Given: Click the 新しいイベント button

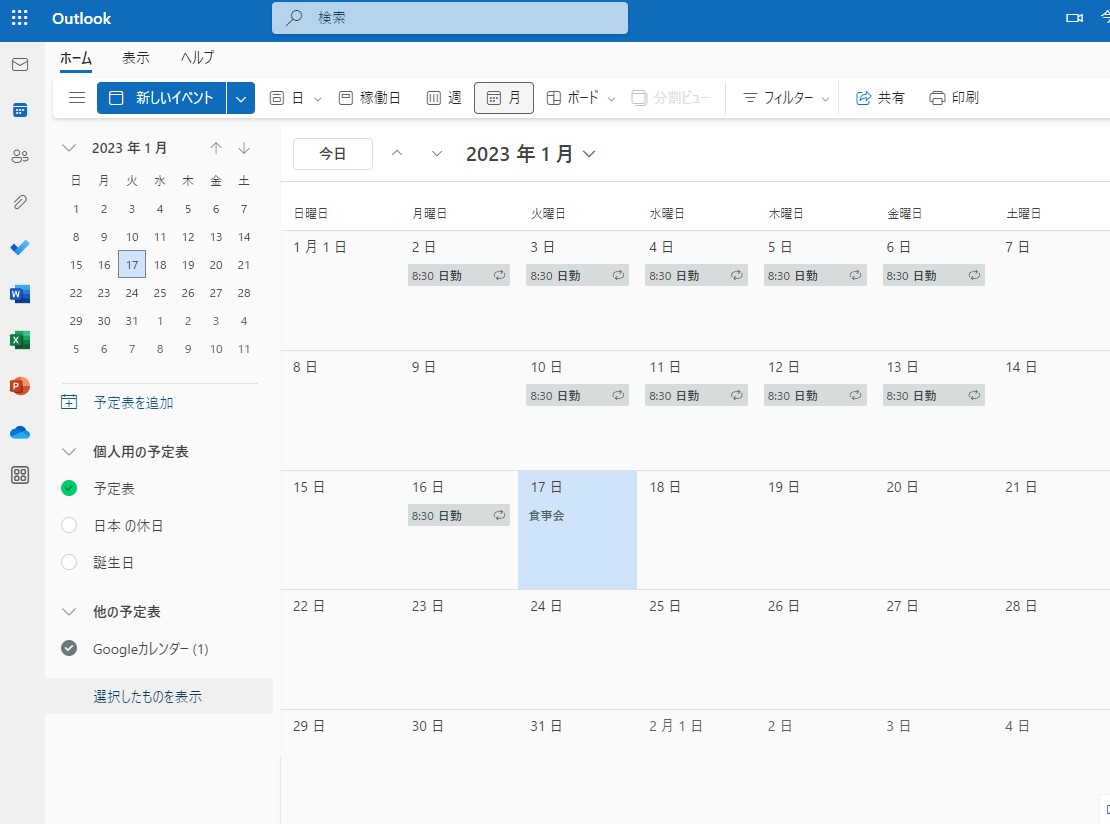Looking at the screenshot, I should coord(161,98).
